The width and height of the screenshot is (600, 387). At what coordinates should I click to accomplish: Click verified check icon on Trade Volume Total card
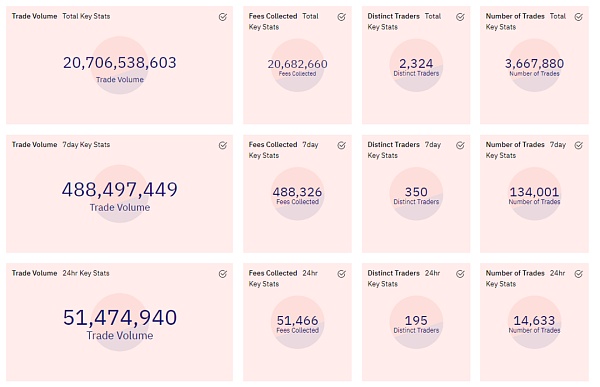click(x=223, y=17)
